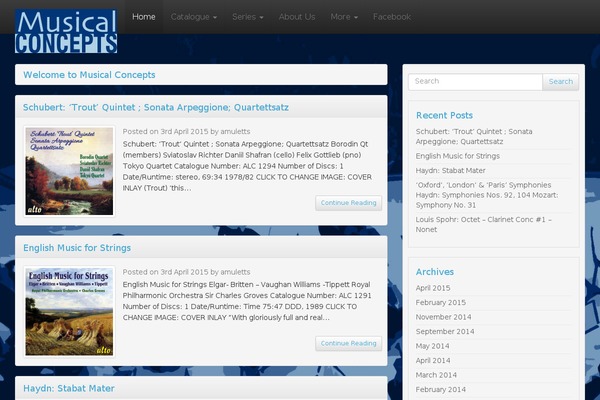Viewport: 600px width, 400px height.
Task: Expand the Series dropdown menu
Action: [248, 17]
